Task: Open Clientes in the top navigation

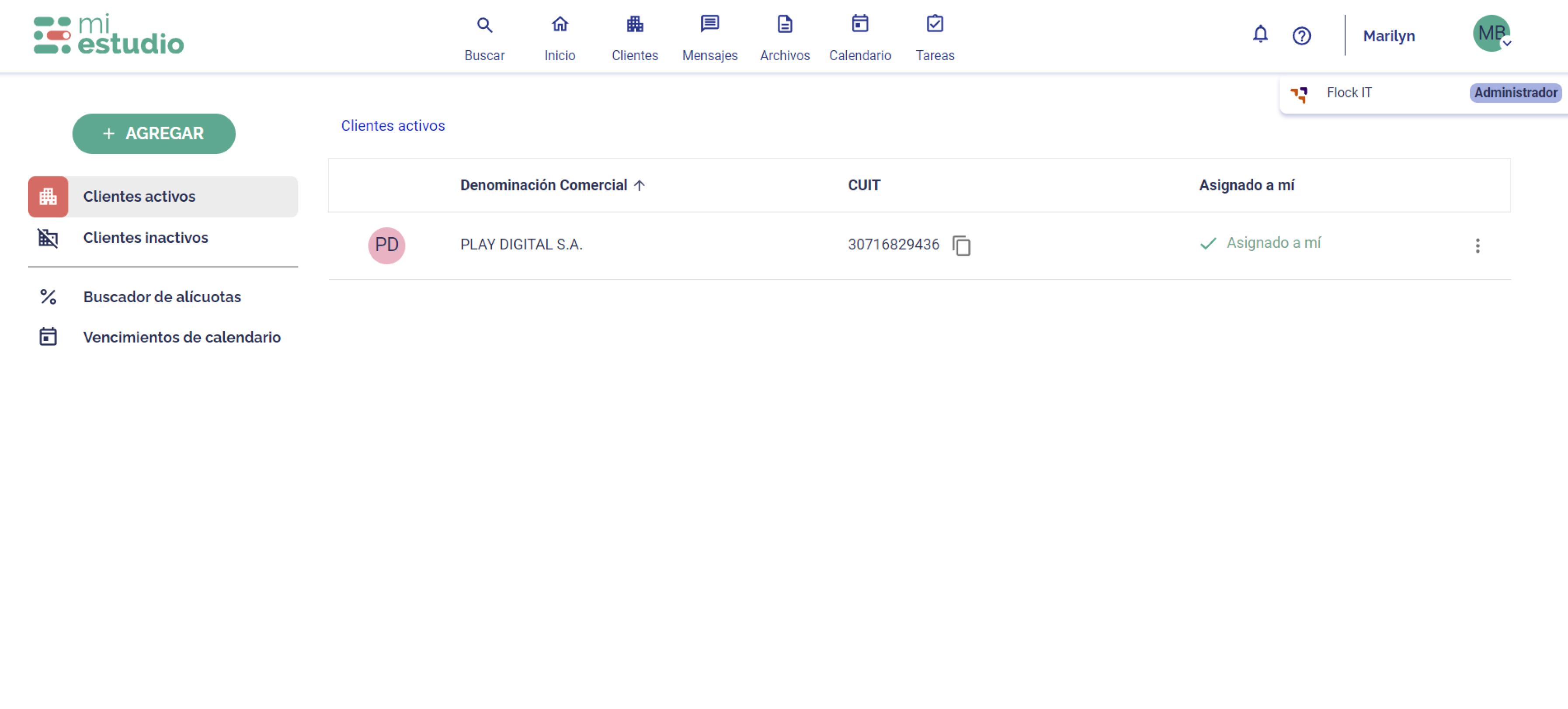Action: click(x=634, y=38)
